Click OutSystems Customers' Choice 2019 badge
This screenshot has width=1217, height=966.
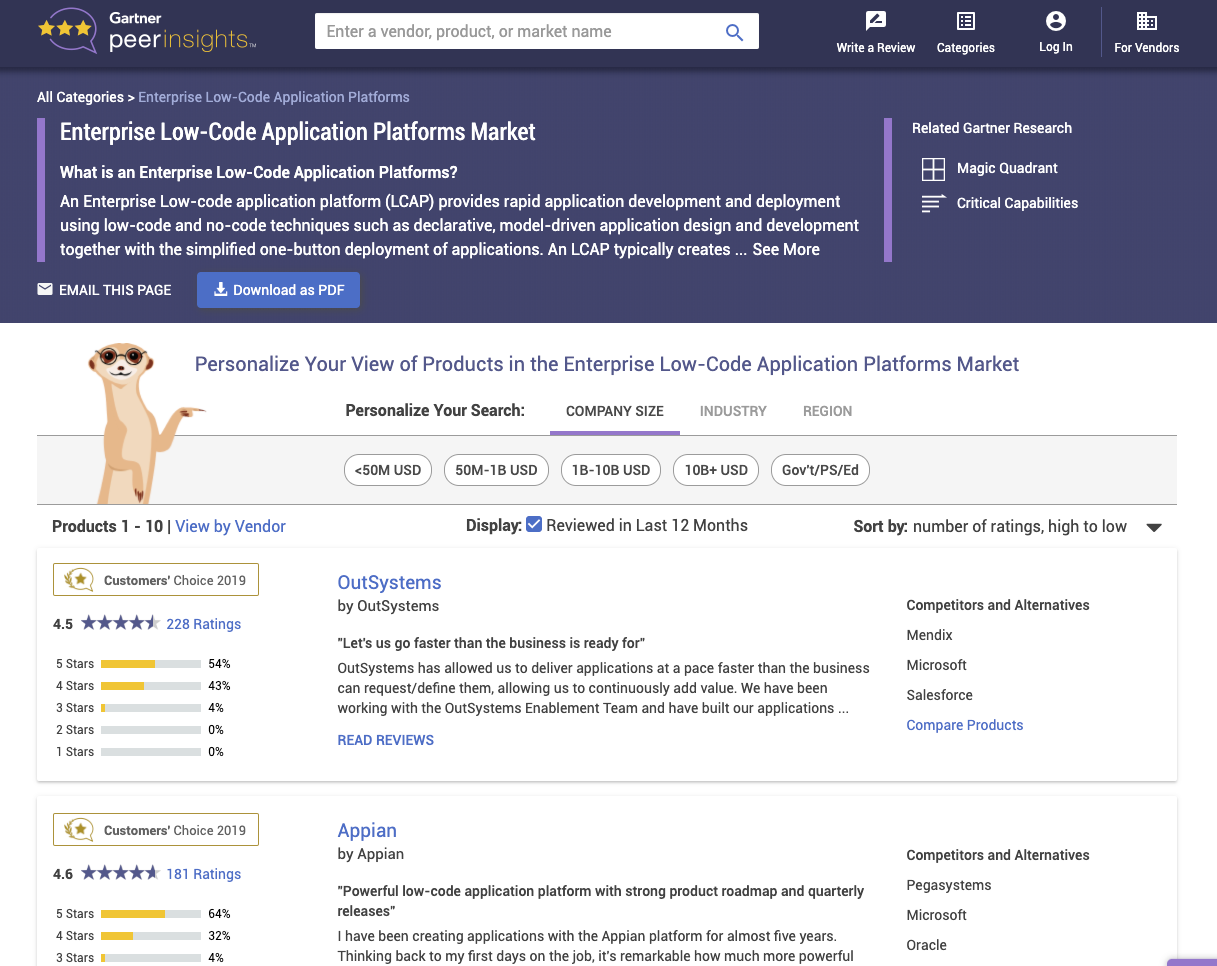click(156, 580)
